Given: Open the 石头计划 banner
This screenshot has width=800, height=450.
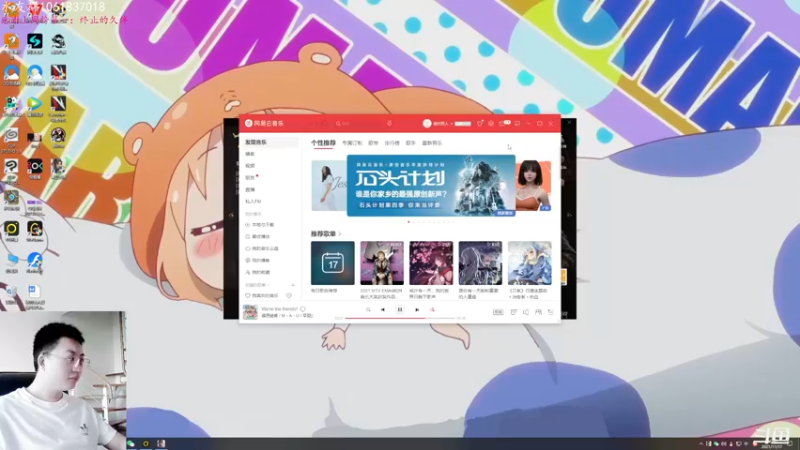Looking at the screenshot, I should pos(431,186).
